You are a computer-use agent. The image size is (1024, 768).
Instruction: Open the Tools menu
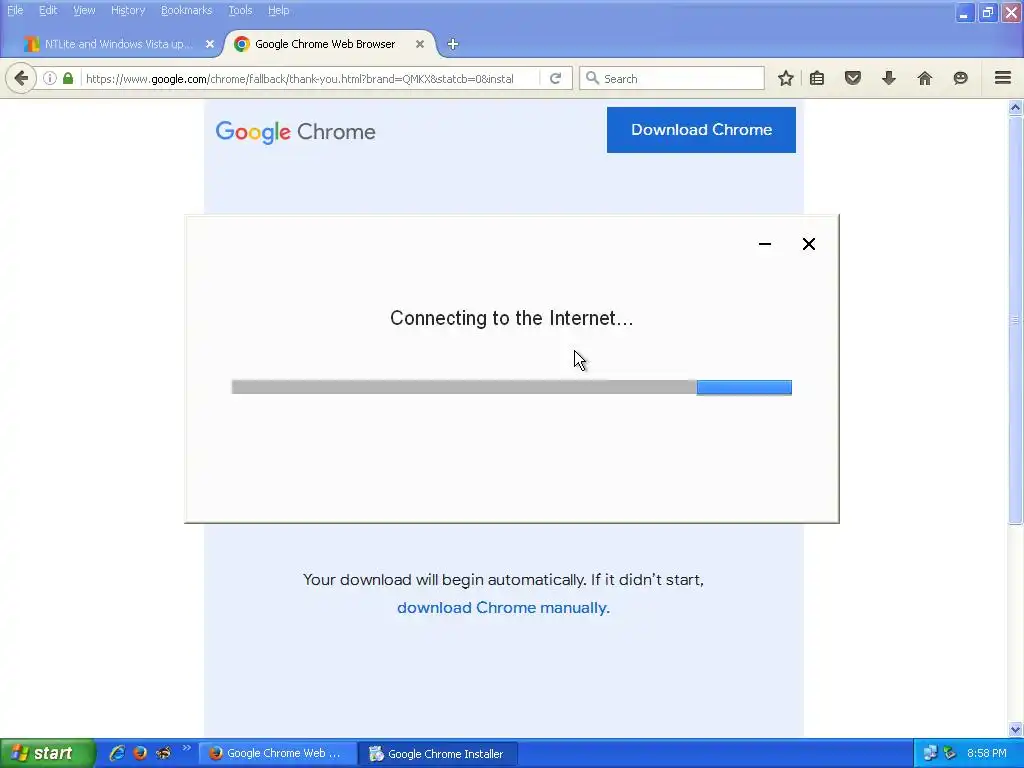click(x=240, y=10)
